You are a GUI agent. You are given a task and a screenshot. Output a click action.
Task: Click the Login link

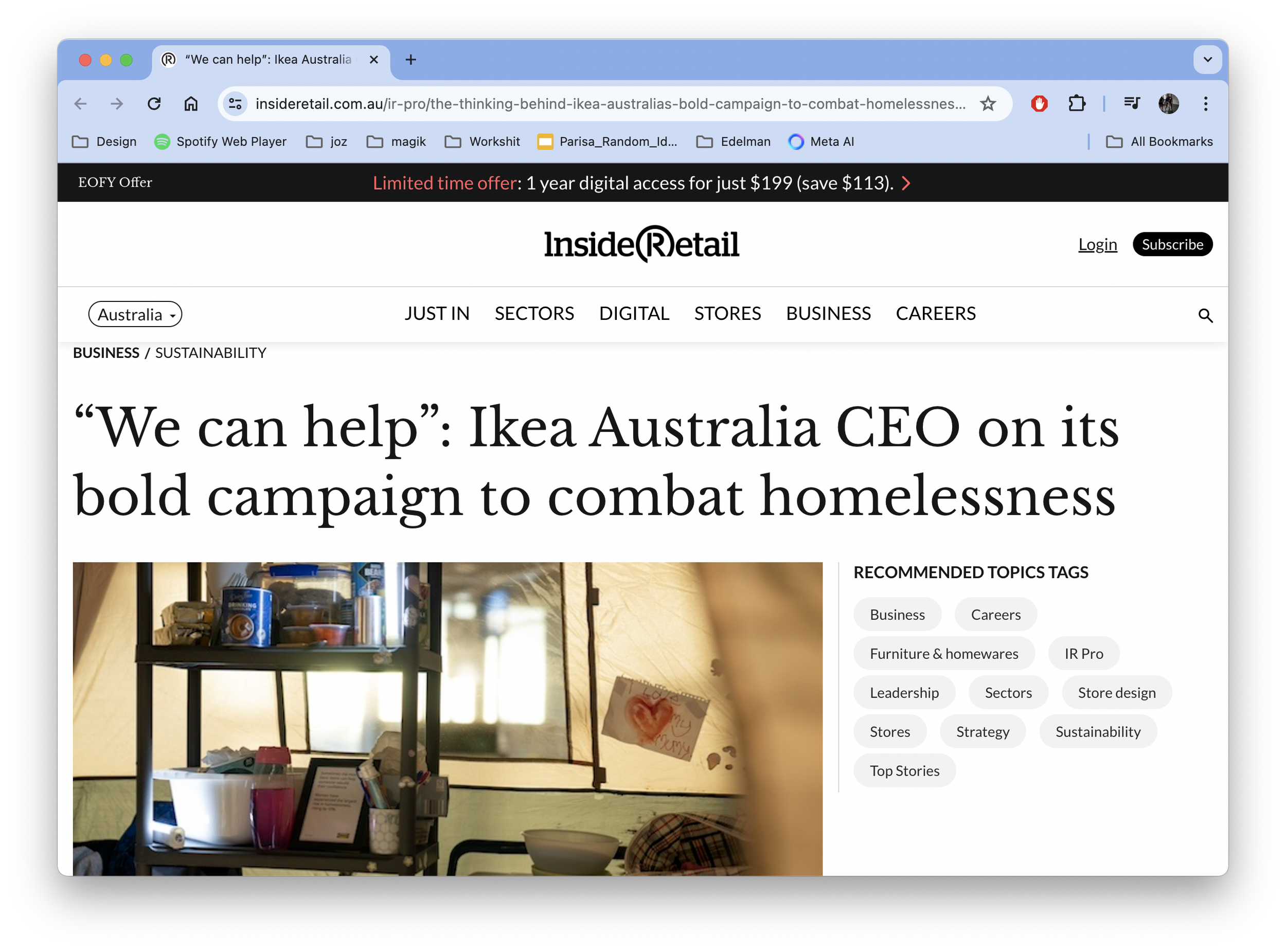tap(1098, 245)
